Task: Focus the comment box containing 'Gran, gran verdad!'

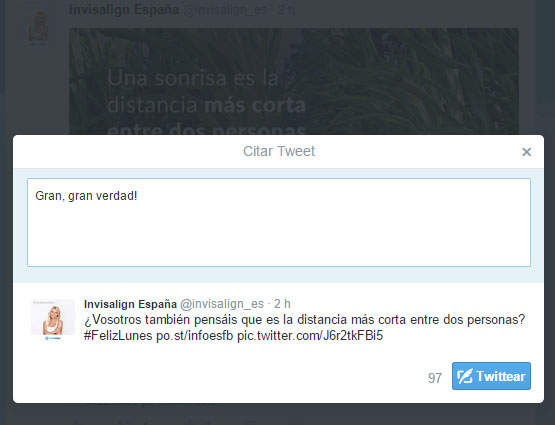Action: (x=279, y=222)
